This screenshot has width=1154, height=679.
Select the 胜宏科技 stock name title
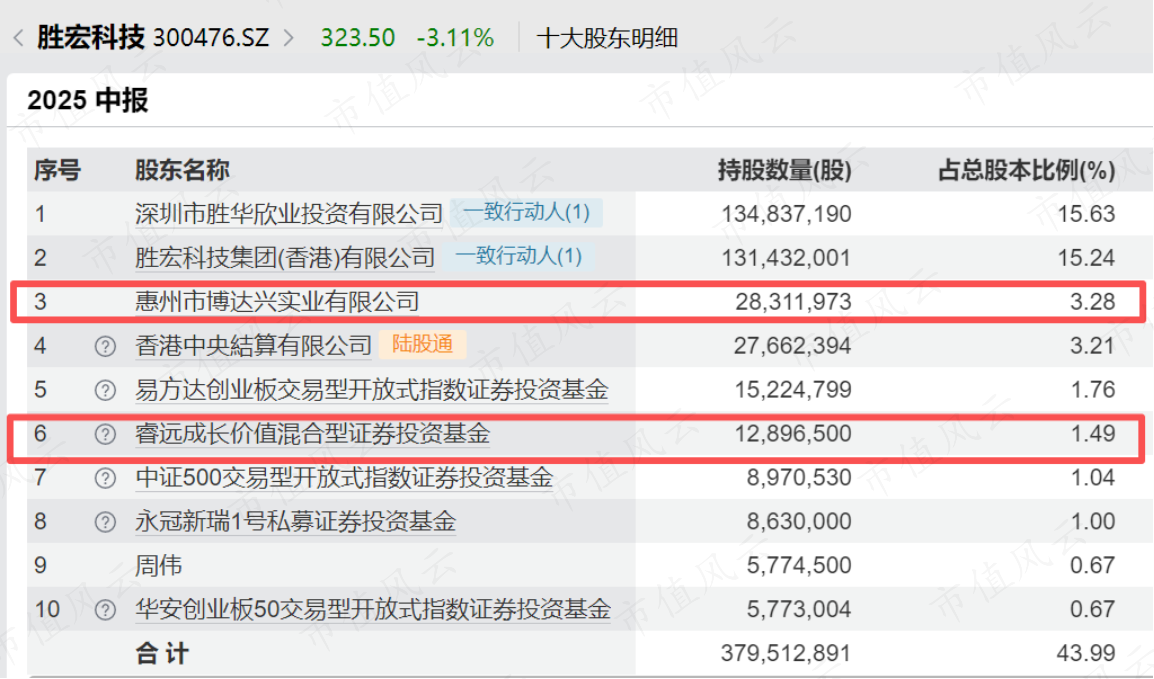pyautogui.click(x=91, y=37)
